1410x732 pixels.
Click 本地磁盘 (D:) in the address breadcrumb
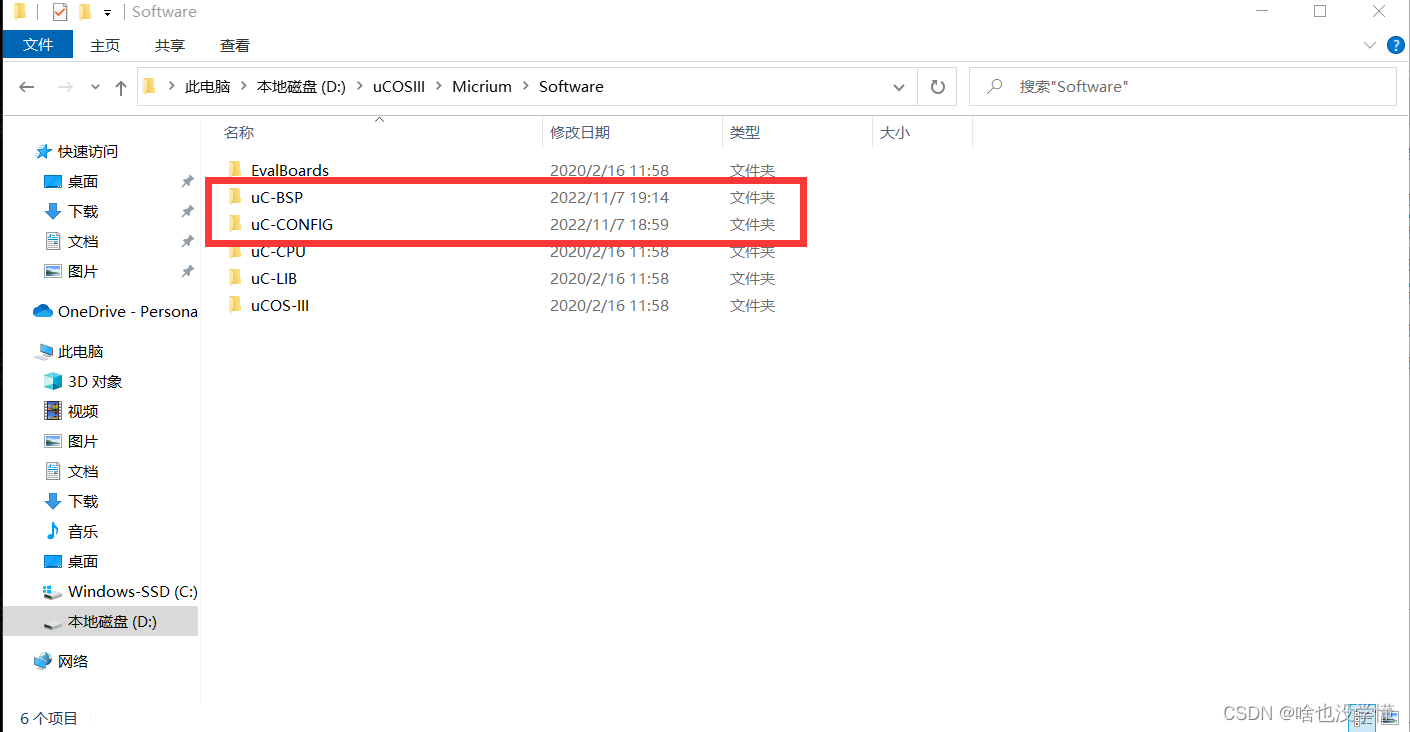click(301, 87)
